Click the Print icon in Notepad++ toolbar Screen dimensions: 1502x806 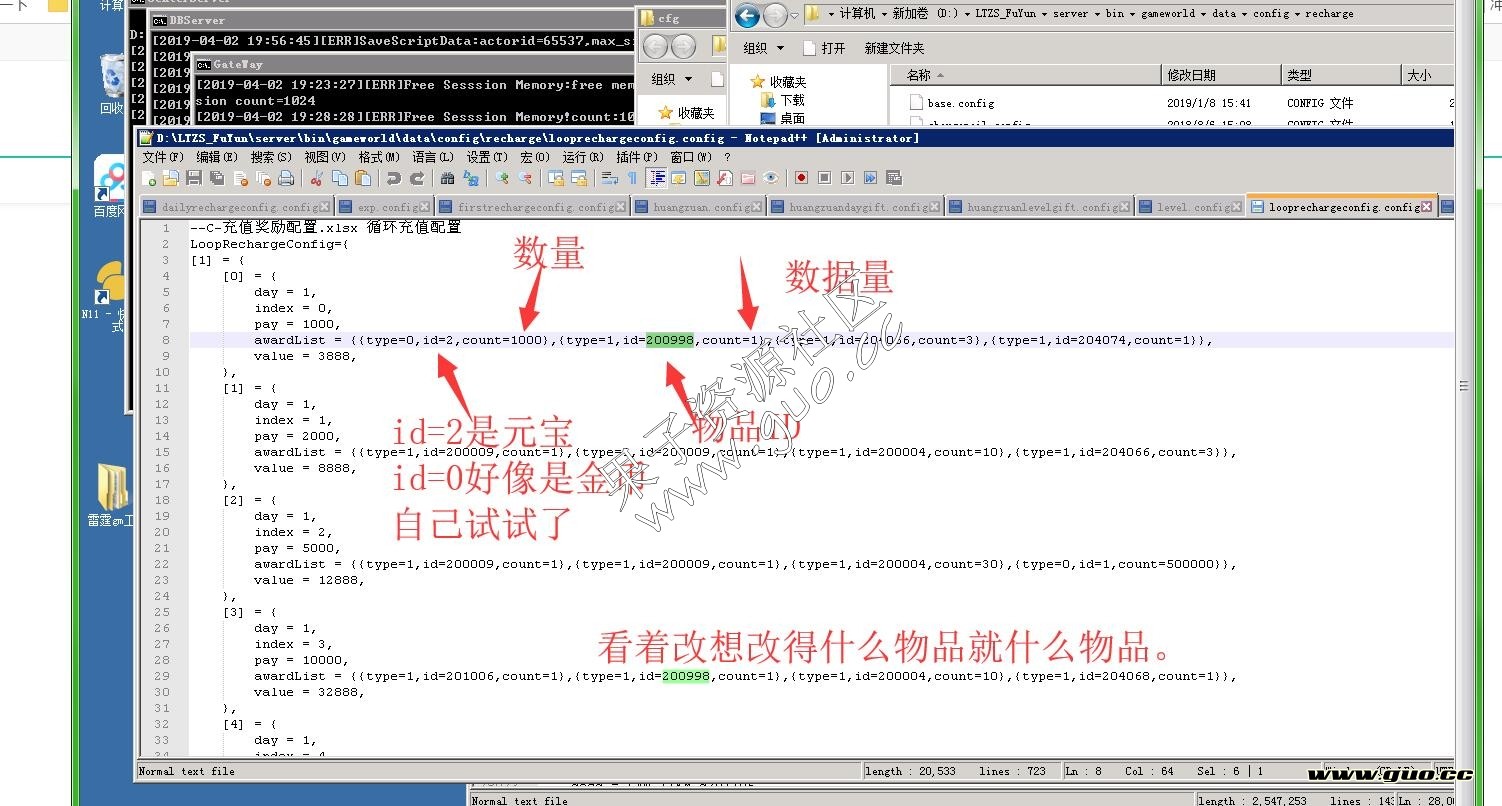tap(287, 178)
